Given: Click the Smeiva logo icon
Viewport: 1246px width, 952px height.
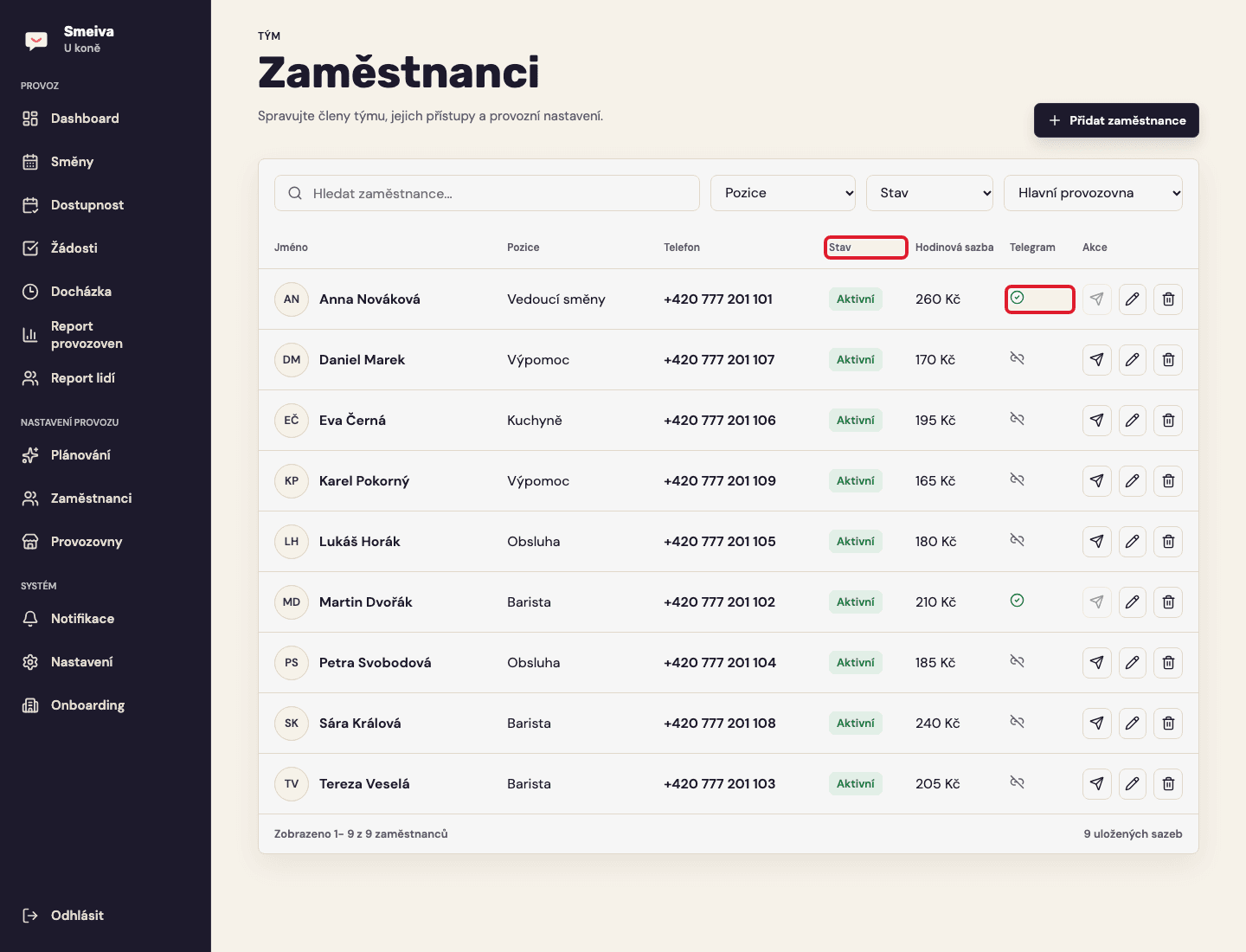Looking at the screenshot, I should [x=36, y=40].
